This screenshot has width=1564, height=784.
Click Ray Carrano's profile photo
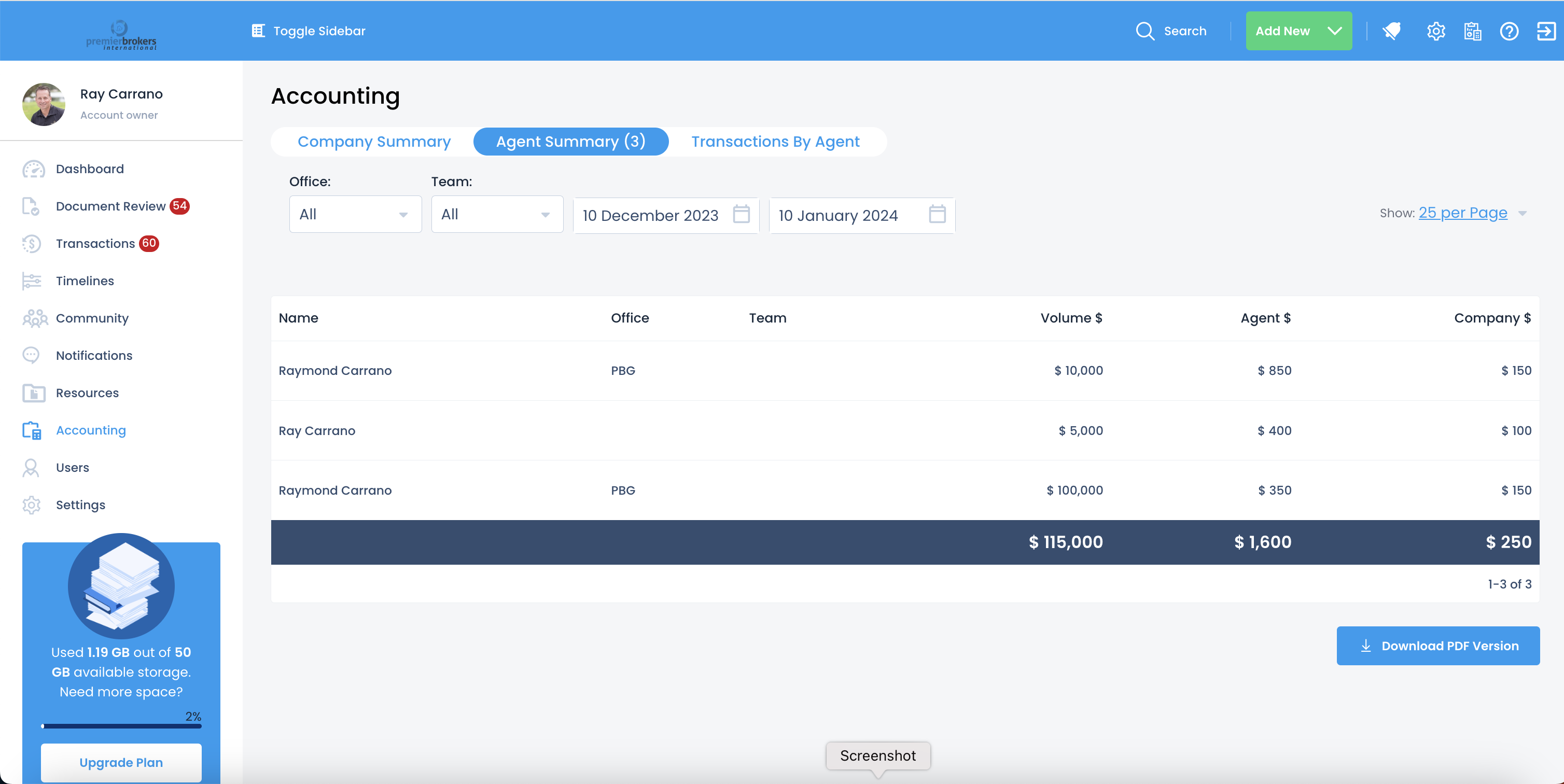tap(44, 104)
